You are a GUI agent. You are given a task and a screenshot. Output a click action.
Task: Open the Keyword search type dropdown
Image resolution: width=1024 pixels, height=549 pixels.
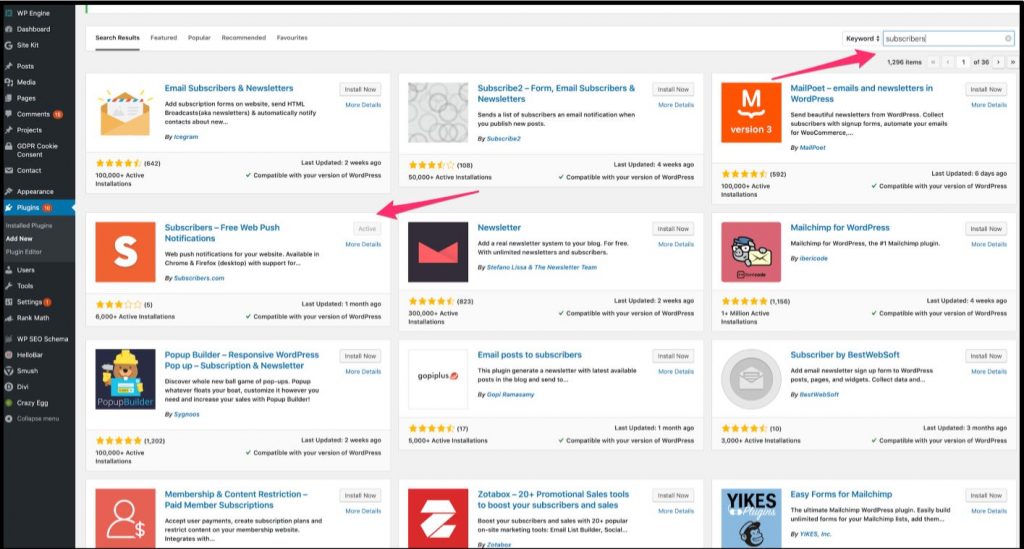862,39
